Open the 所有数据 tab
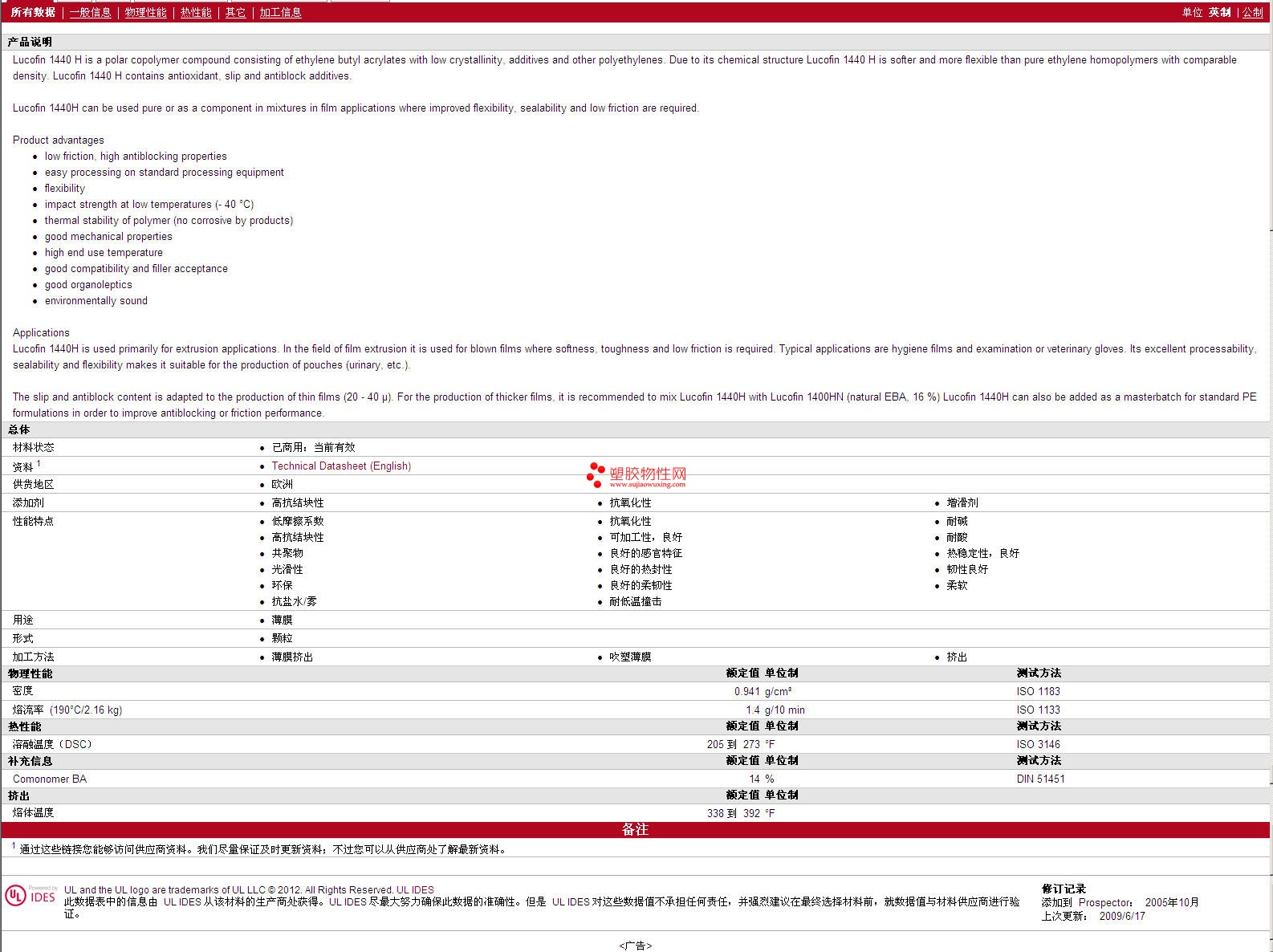This screenshot has width=1273, height=952. (x=33, y=12)
